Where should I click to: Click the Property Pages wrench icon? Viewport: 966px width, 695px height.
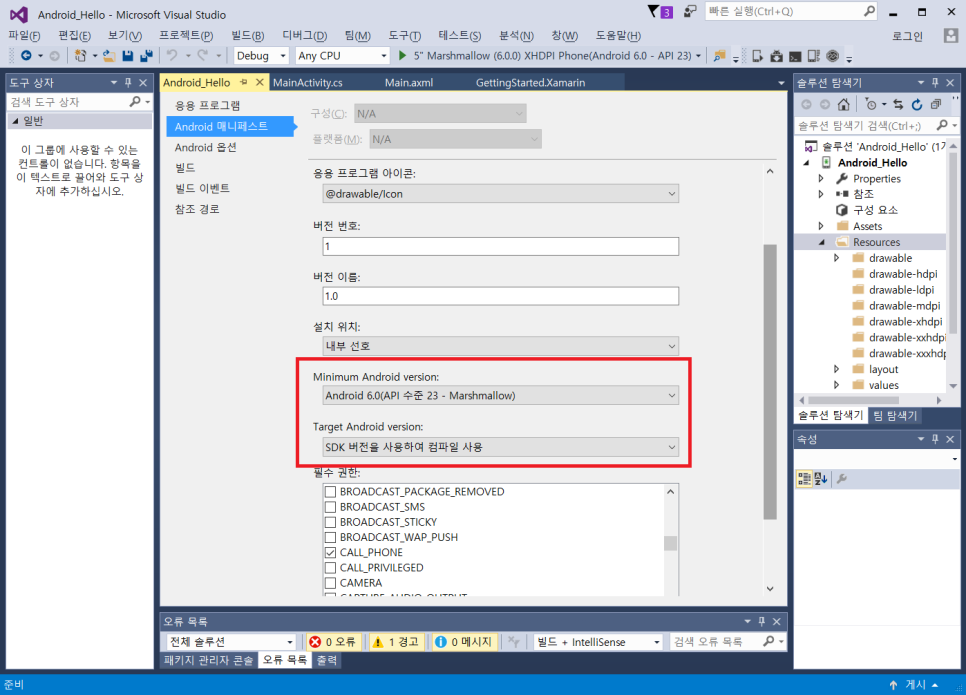842,479
